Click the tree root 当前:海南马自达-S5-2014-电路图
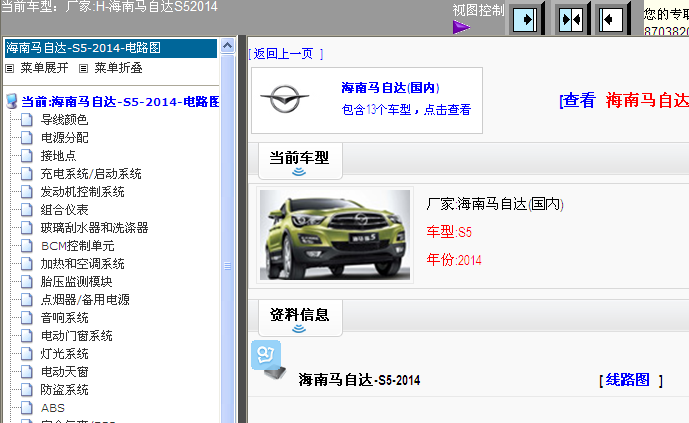The height and width of the screenshot is (423, 689). click(120, 102)
